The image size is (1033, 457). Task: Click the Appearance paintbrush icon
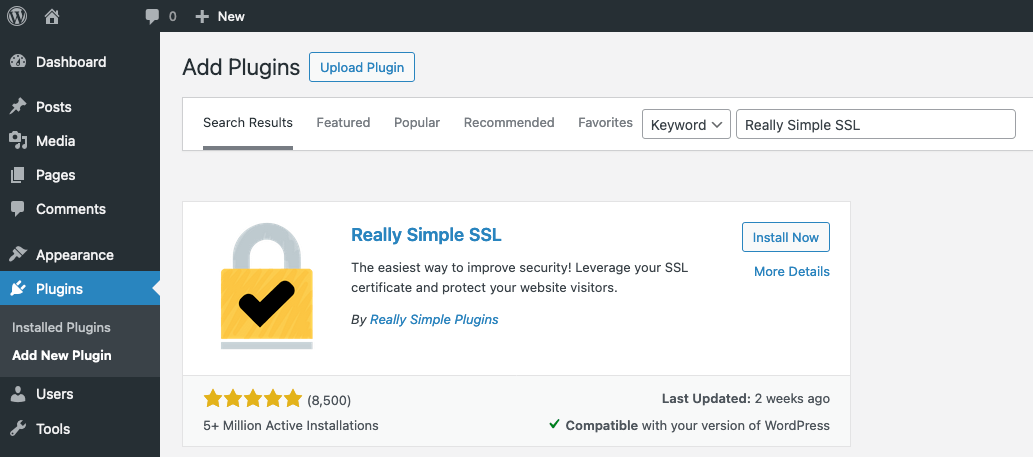[18, 255]
